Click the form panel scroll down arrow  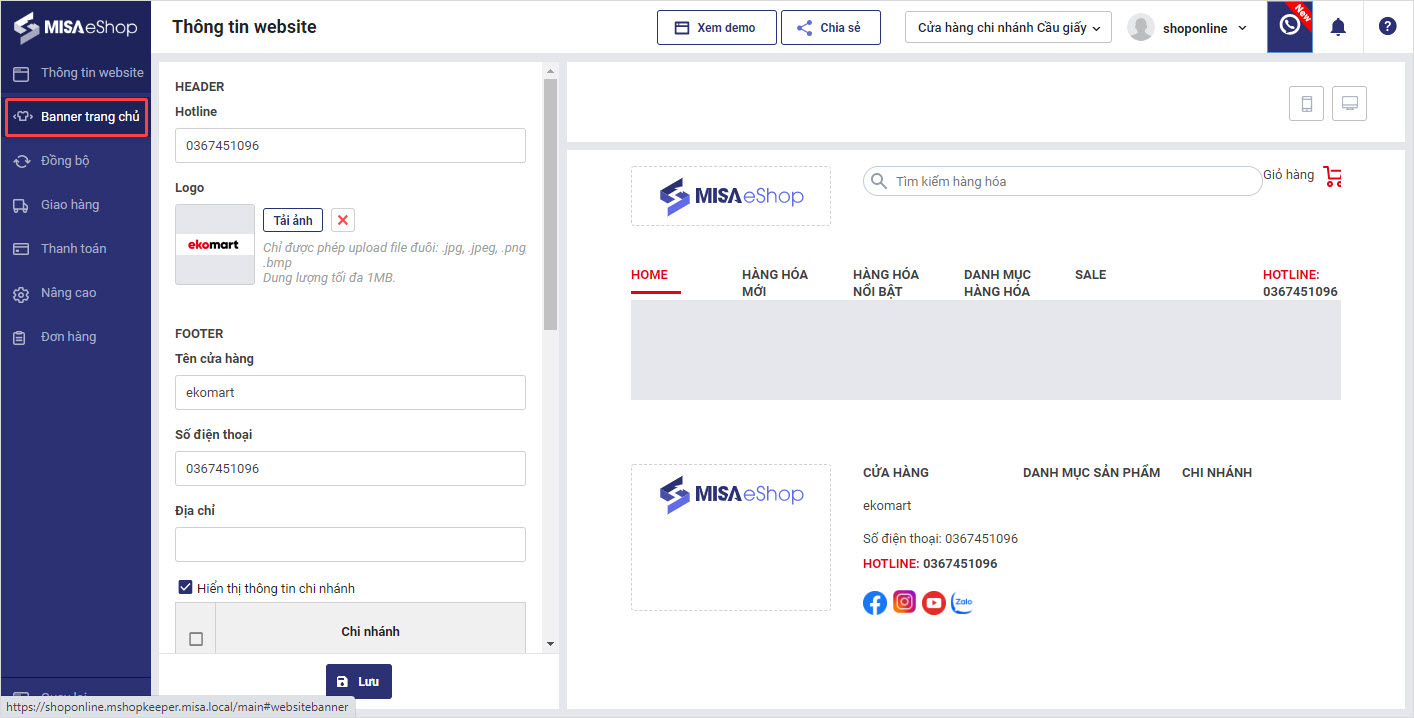550,643
